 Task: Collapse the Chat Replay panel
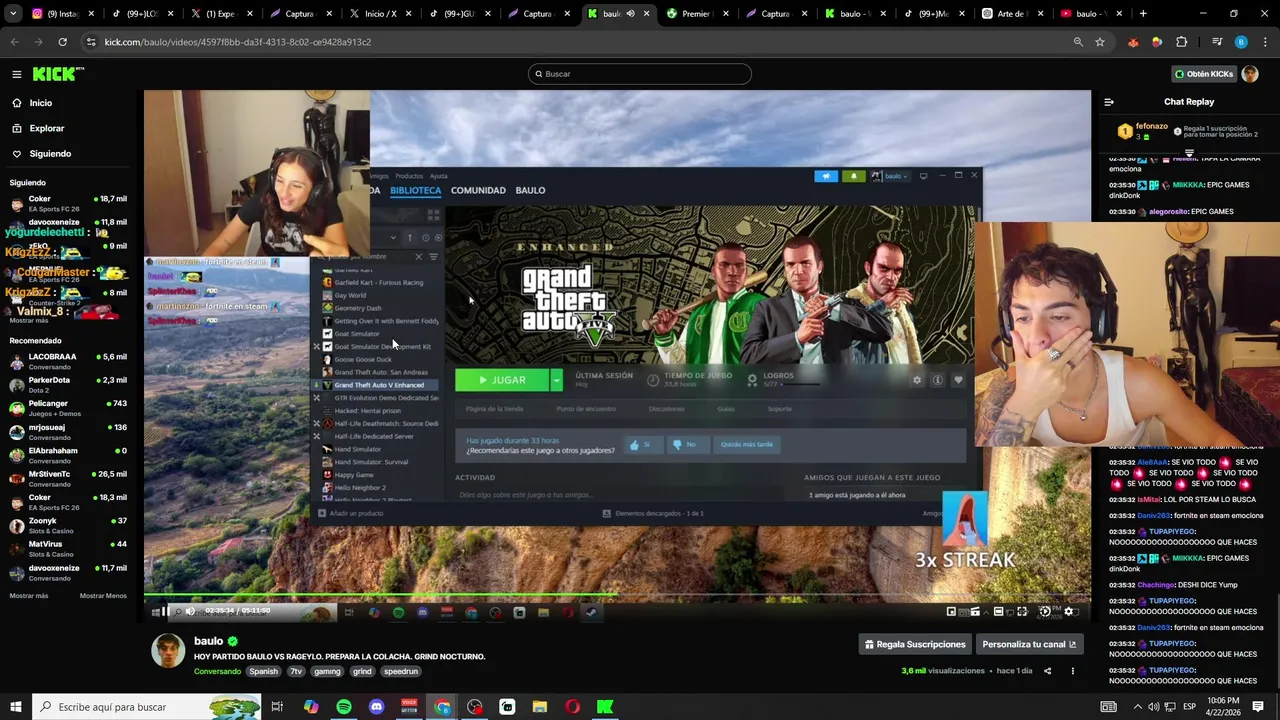coord(1108,102)
